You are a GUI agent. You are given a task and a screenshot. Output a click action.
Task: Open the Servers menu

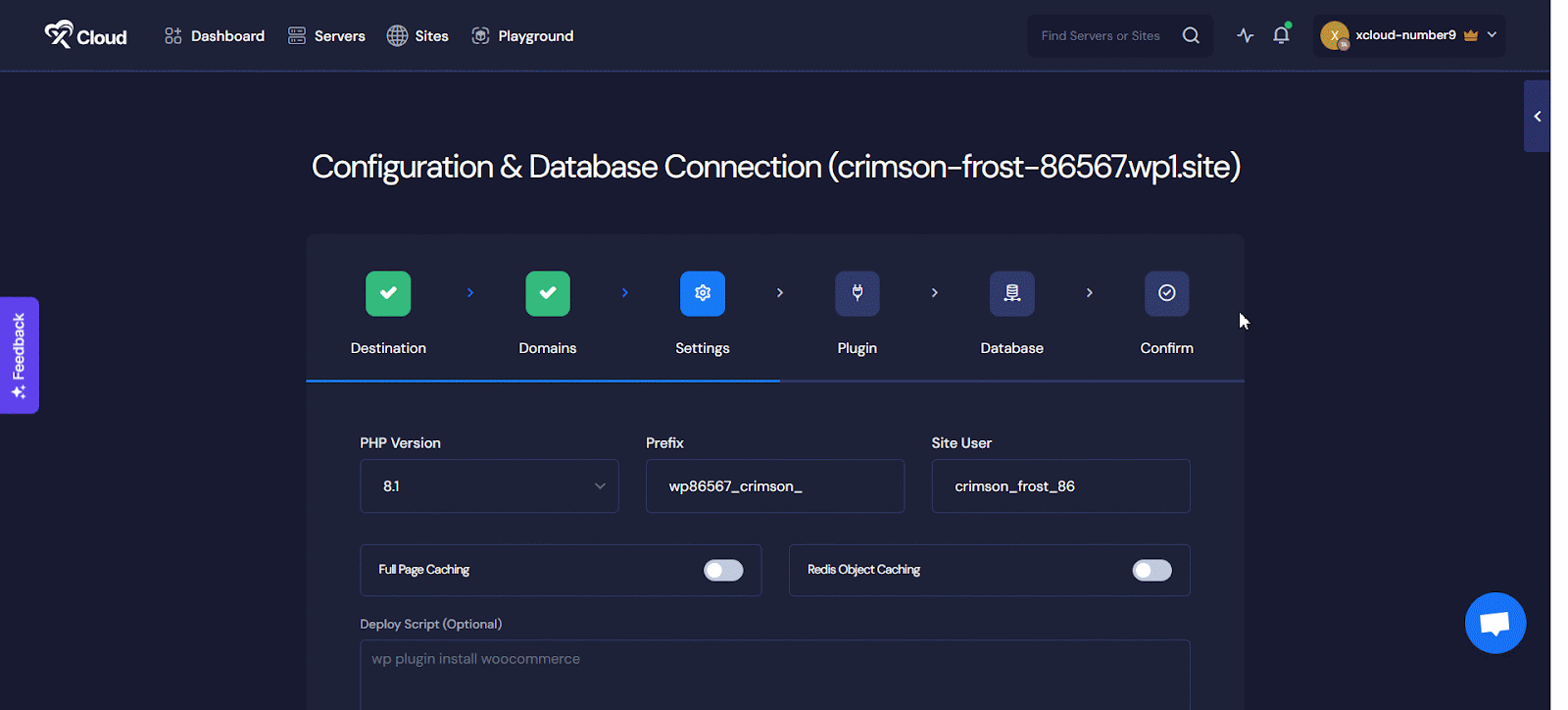326,36
